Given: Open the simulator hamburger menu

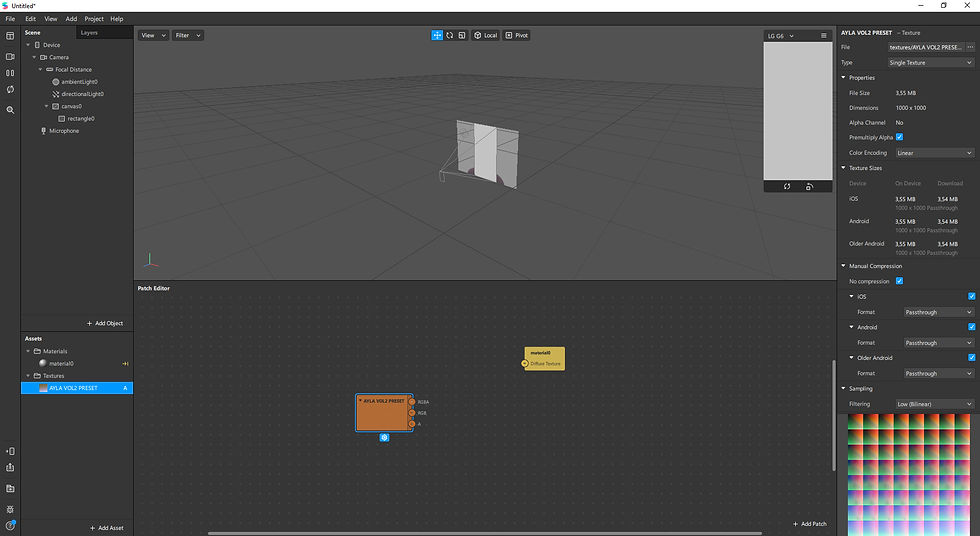Looking at the screenshot, I should [824, 36].
